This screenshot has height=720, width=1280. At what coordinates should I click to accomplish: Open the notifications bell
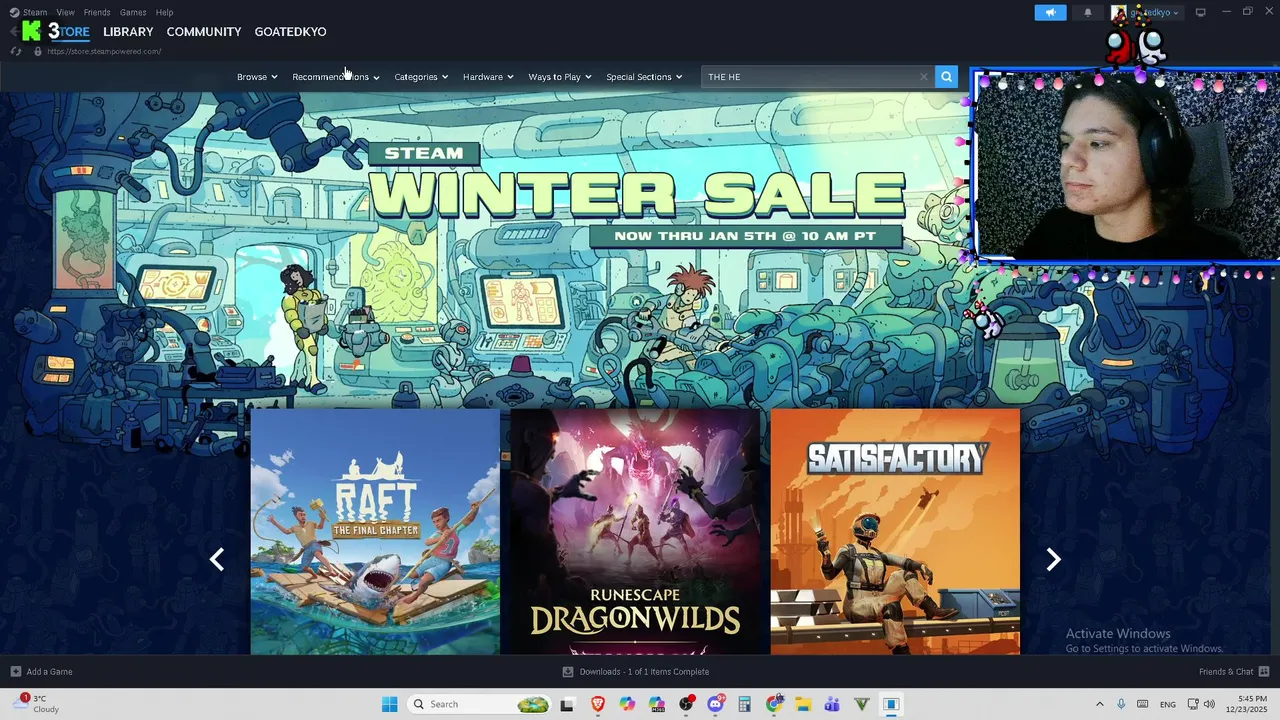1088,13
